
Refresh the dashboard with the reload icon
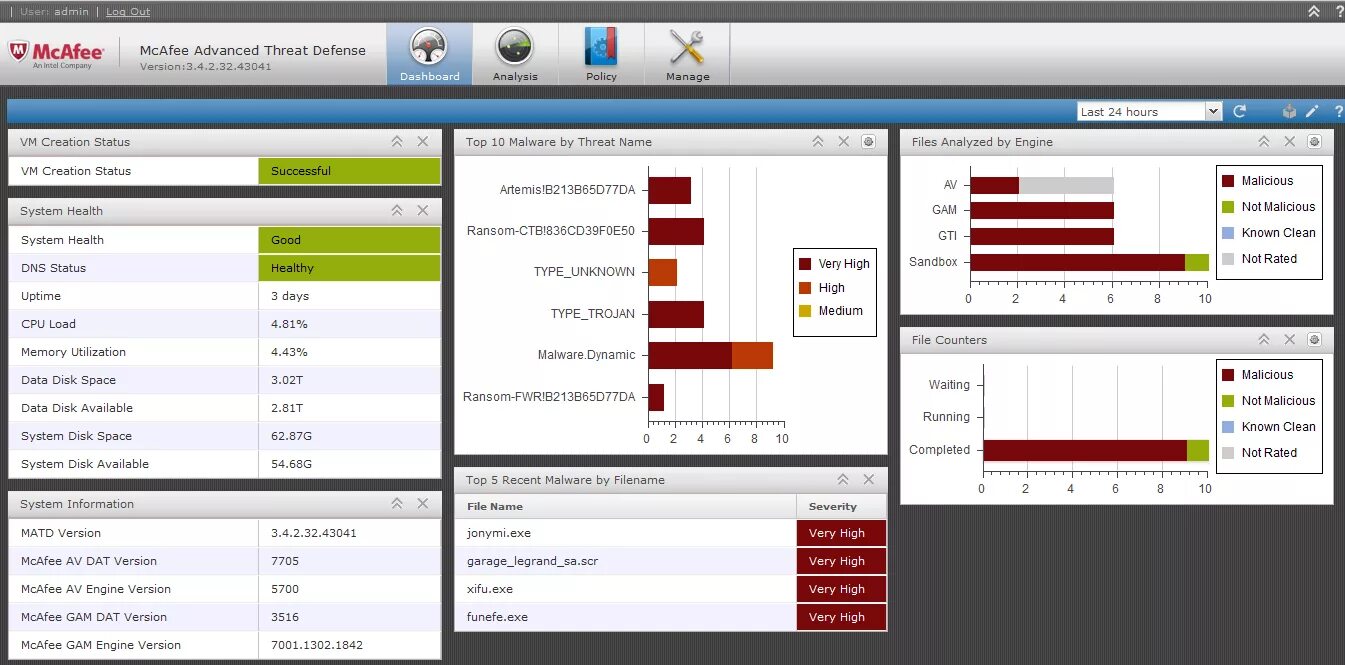click(1240, 112)
